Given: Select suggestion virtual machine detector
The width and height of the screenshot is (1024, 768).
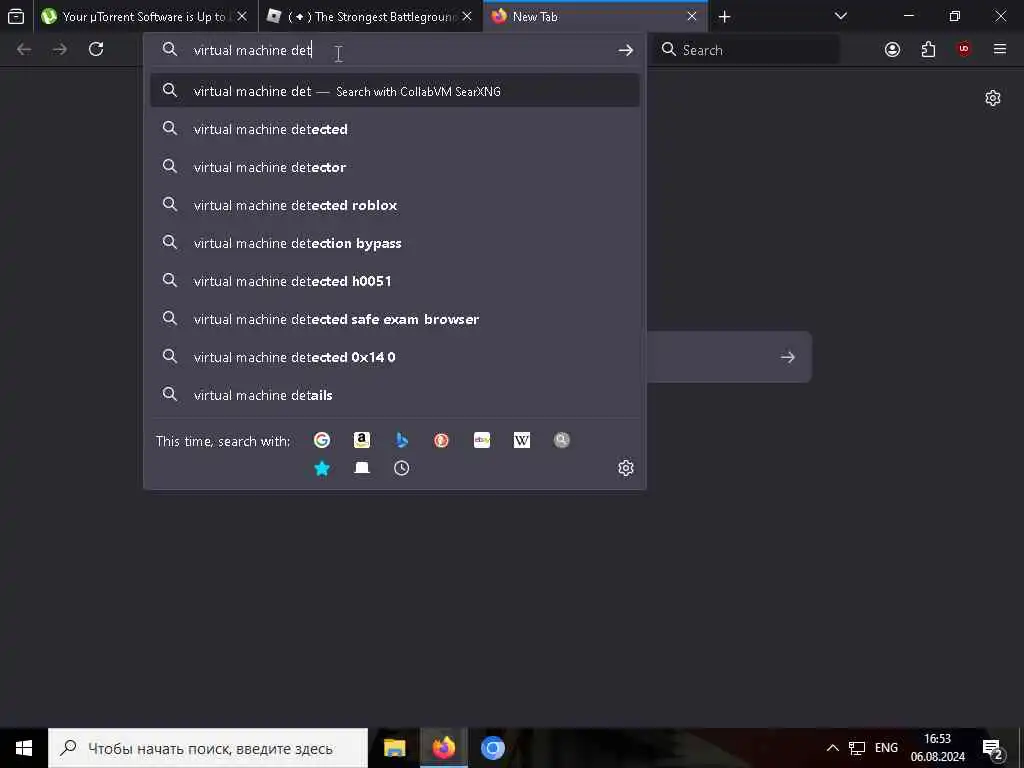Looking at the screenshot, I should tap(394, 167).
